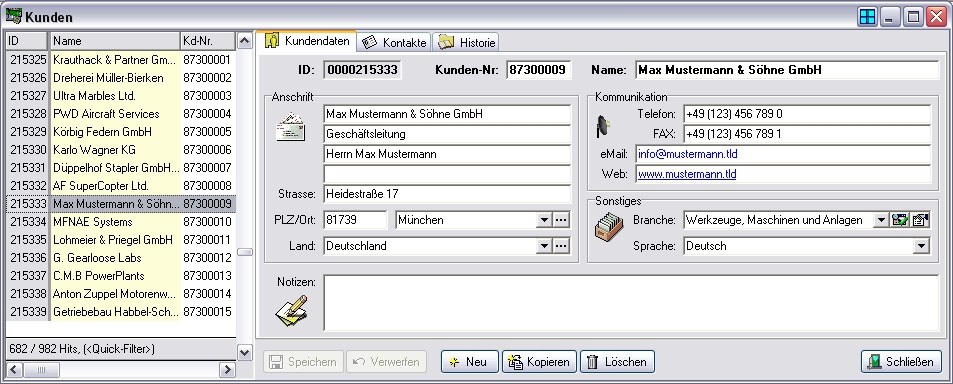This screenshot has height=384, width=953.
Task: Click the Geschäftsleitung address line
Action: pos(447,134)
